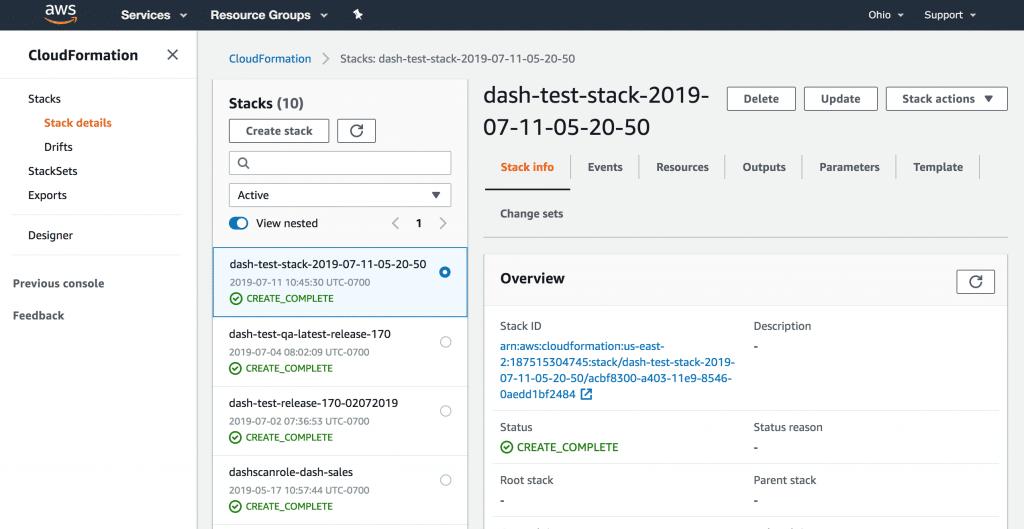Open the Stack ID ARN link

tap(617, 370)
